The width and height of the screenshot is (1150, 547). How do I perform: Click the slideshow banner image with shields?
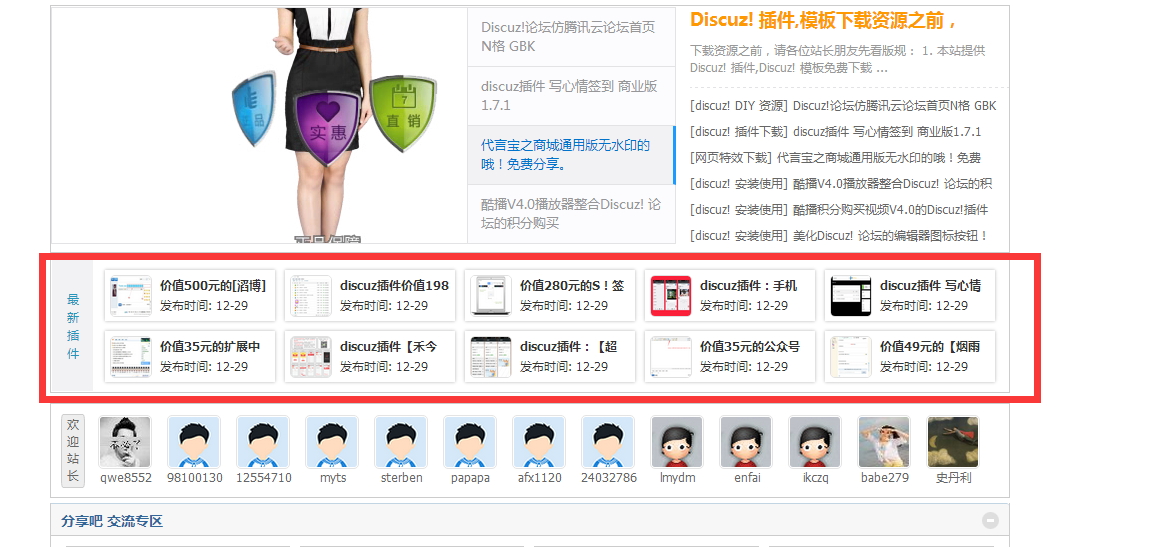tap(259, 125)
